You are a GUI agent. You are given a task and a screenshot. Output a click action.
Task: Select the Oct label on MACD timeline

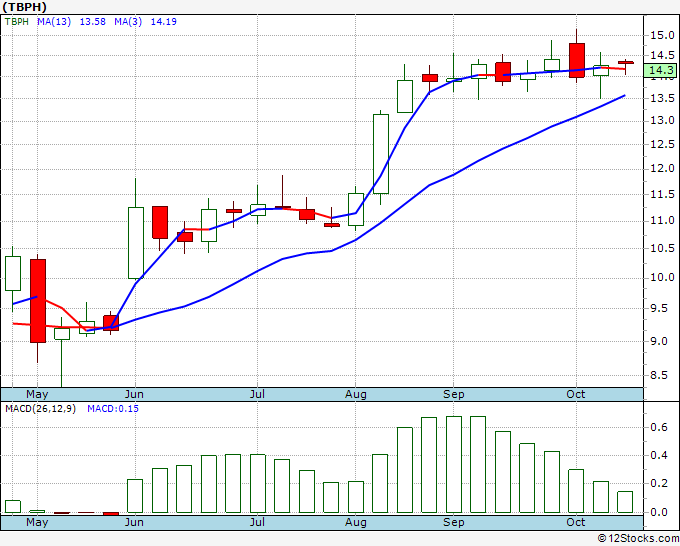tap(575, 522)
